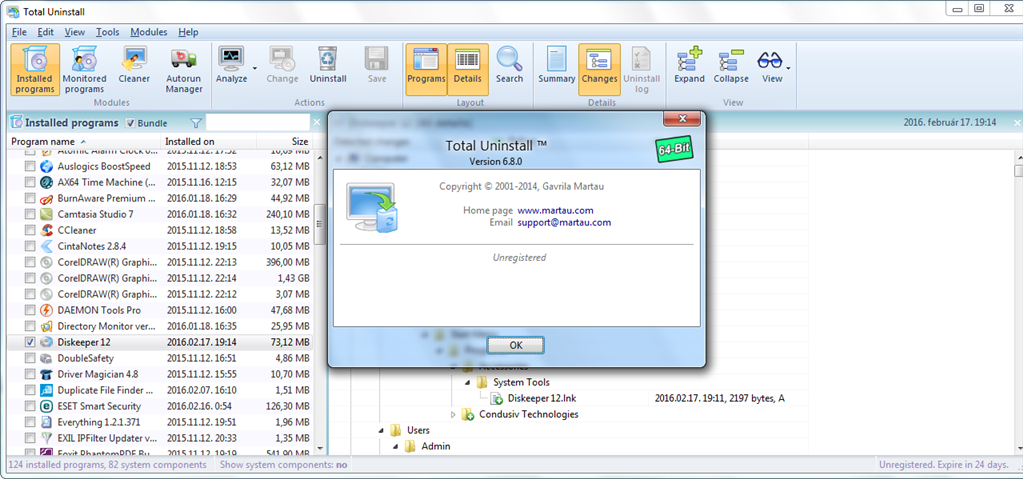
Task: Click the DAEMON Tools Pro icon
Action: pyautogui.click(x=46, y=310)
